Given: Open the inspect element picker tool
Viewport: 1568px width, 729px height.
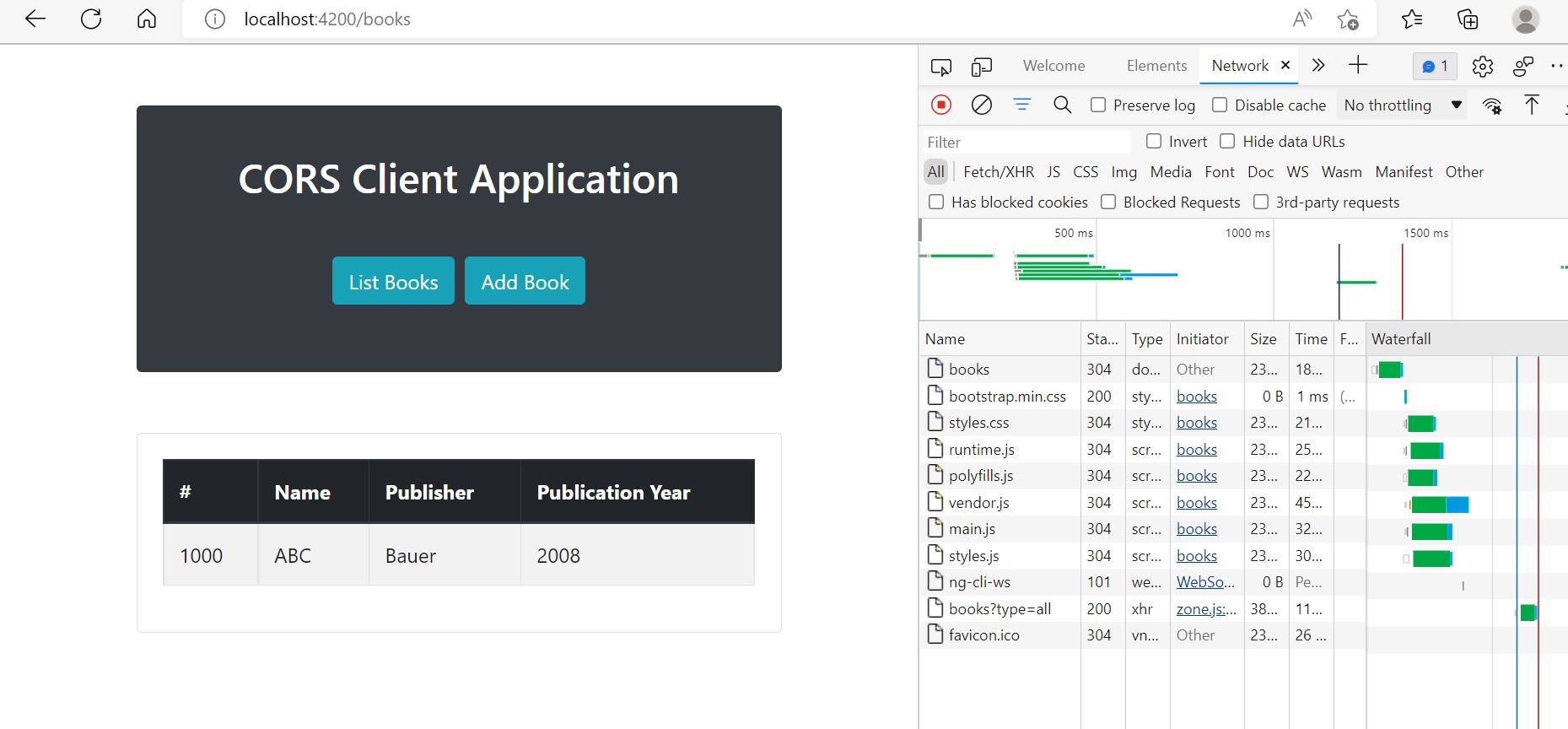Looking at the screenshot, I should coord(941,67).
